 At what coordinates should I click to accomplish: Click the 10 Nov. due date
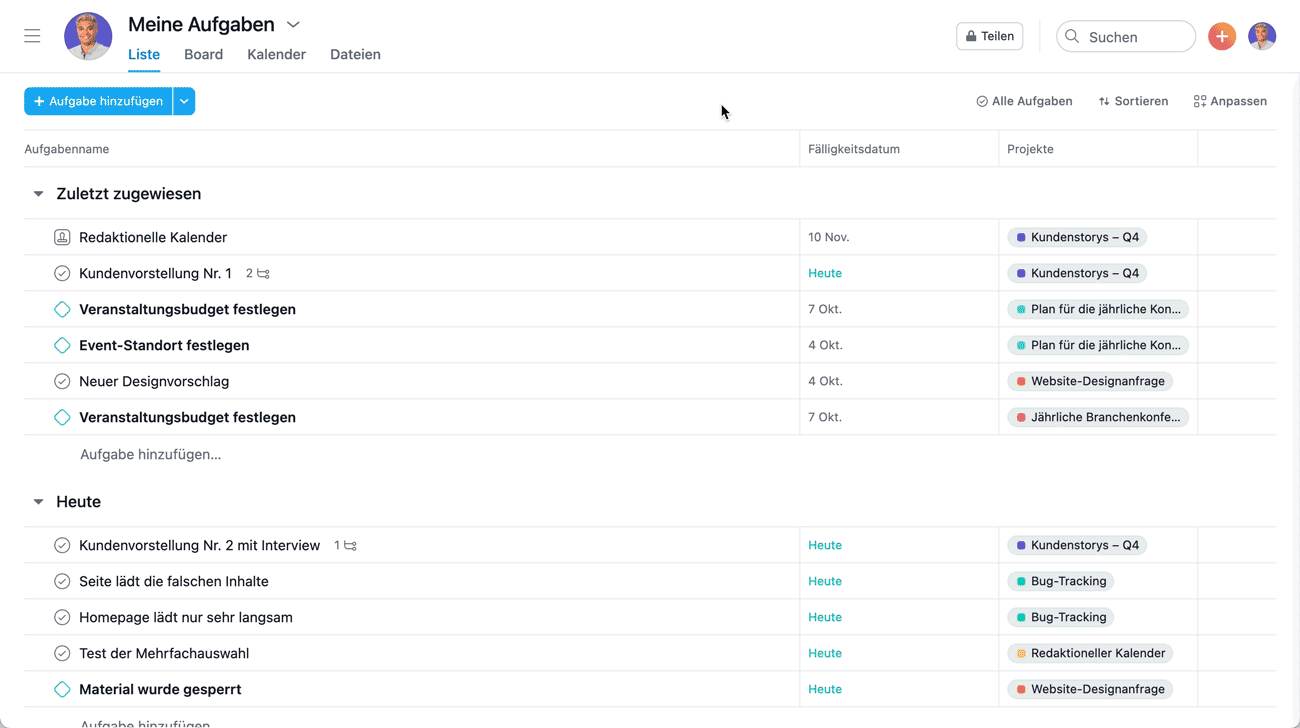[829, 237]
